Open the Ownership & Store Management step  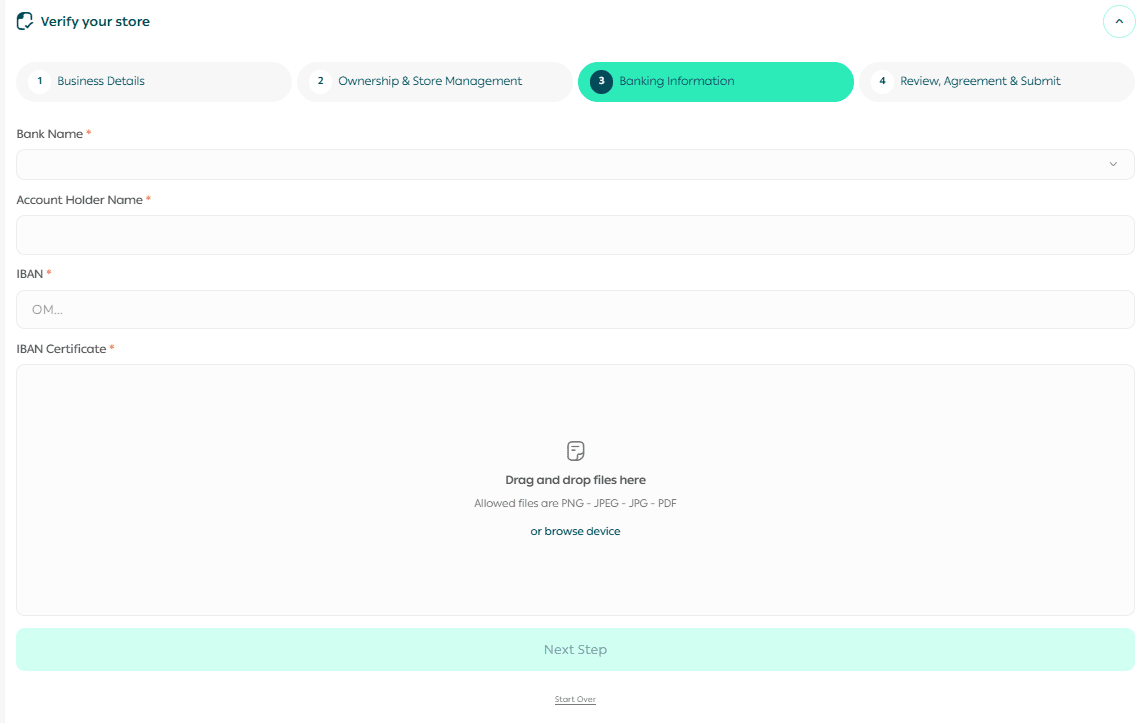[x=435, y=81]
